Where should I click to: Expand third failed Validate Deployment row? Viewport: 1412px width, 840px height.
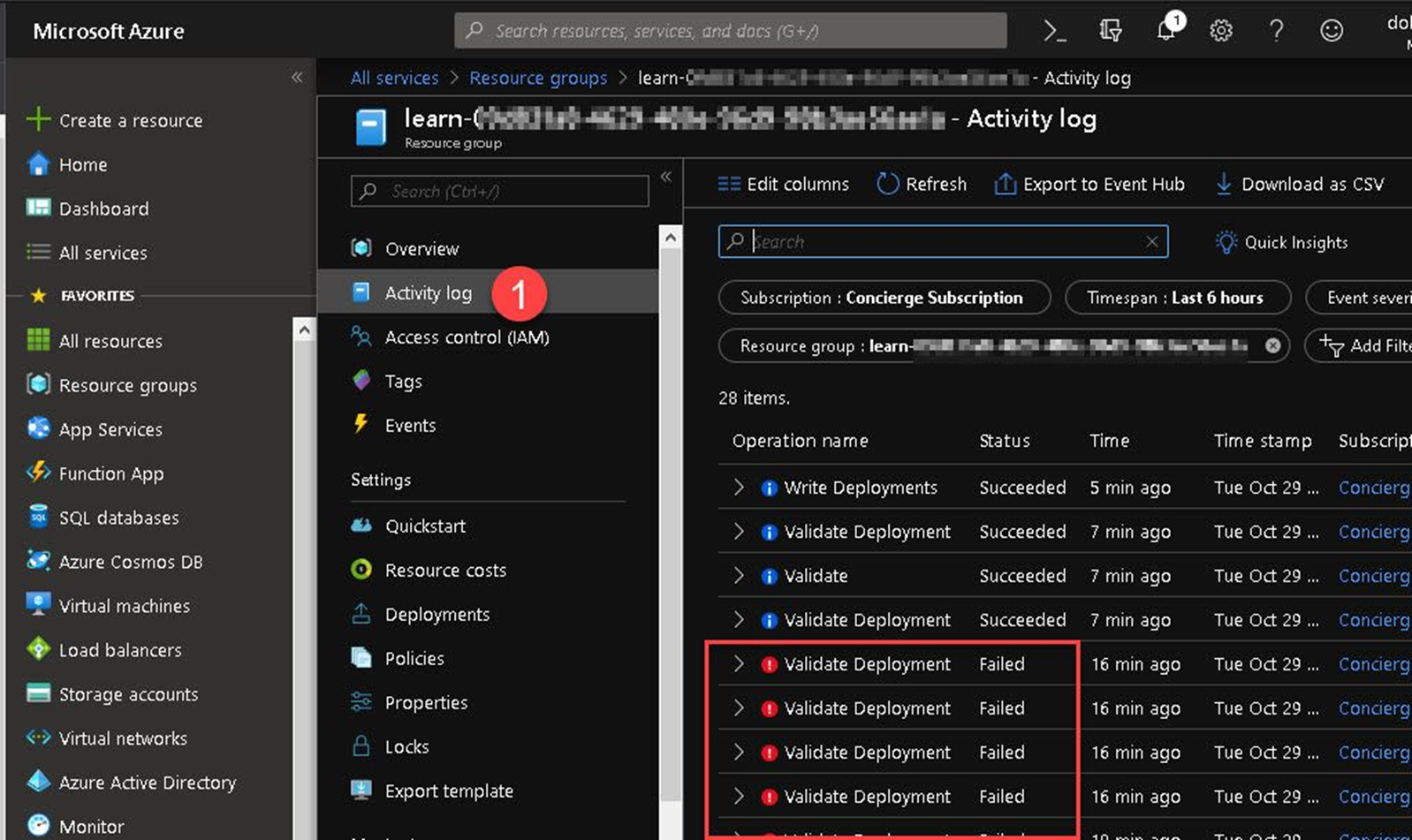point(739,753)
